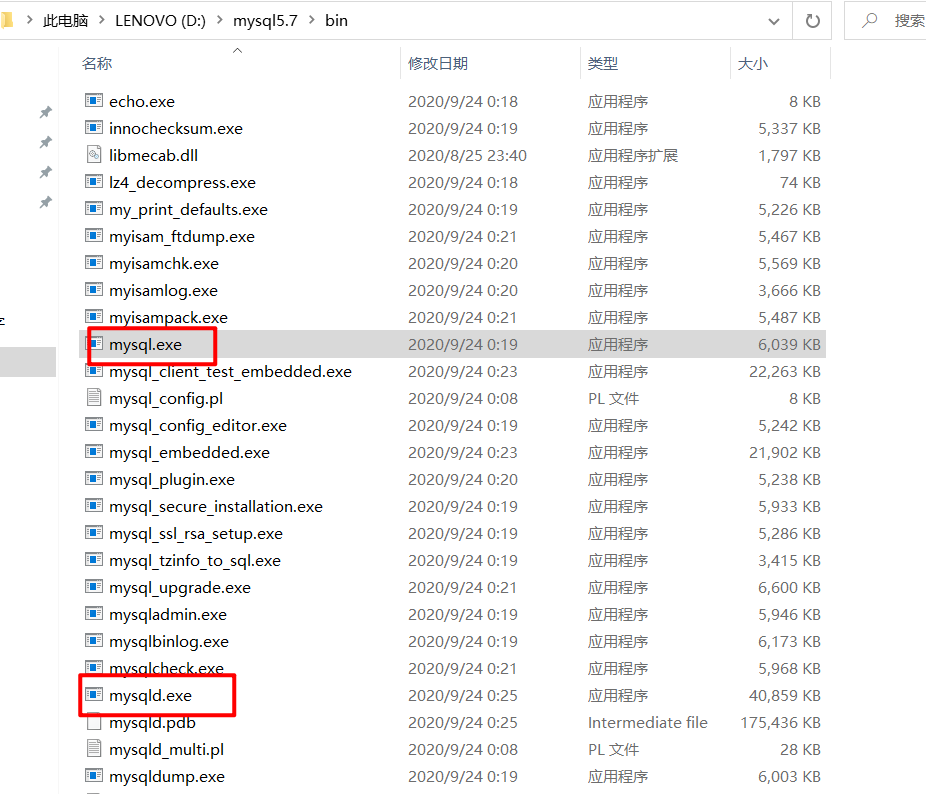This screenshot has width=926, height=794.
Task: Click the search magnifier icon
Action: 869,21
